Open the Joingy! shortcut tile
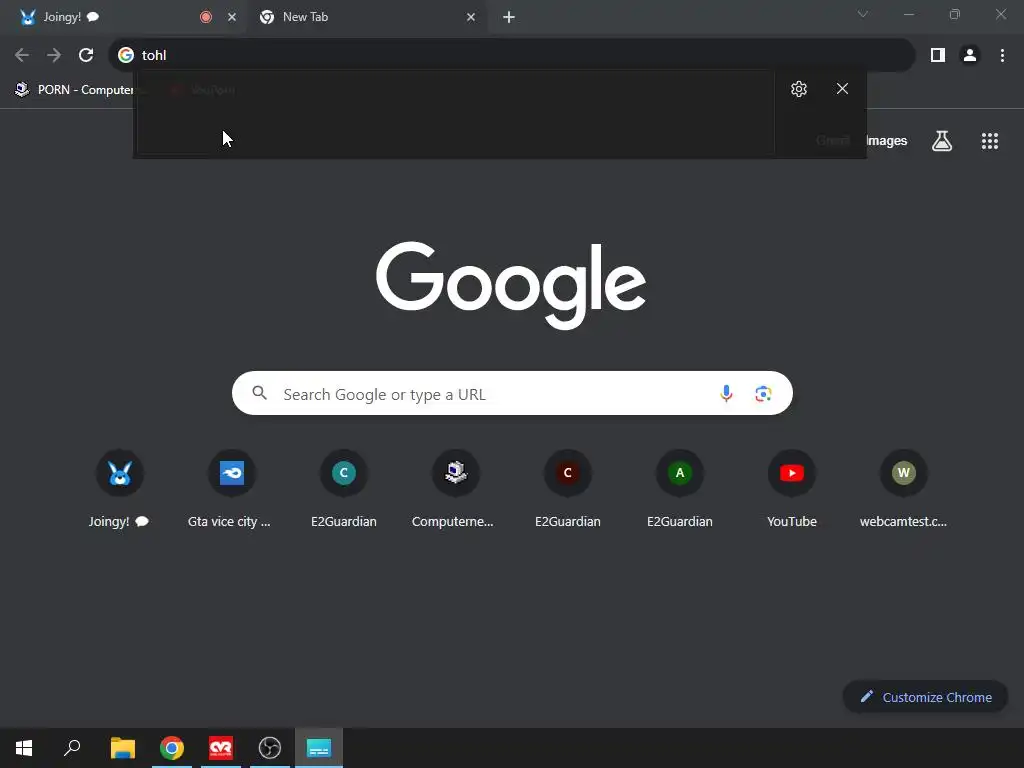 (x=120, y=488)
